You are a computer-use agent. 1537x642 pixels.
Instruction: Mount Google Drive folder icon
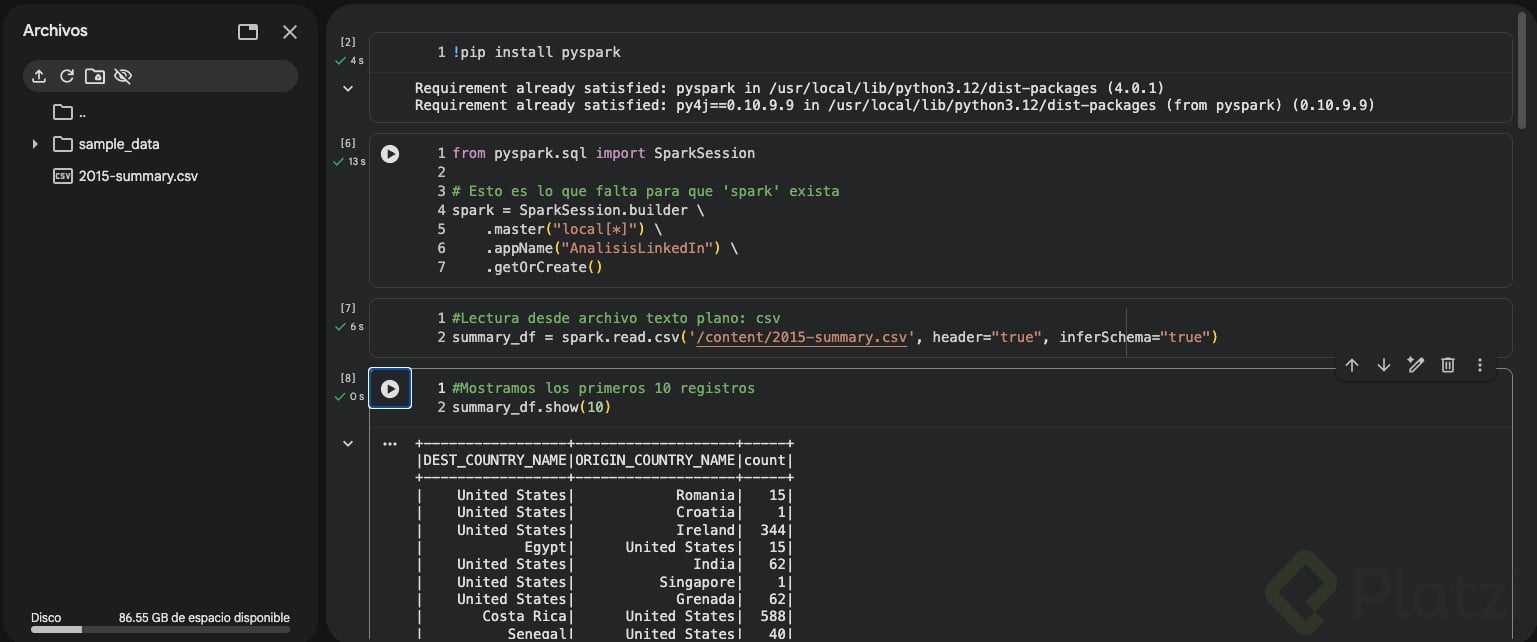[95, 76]
